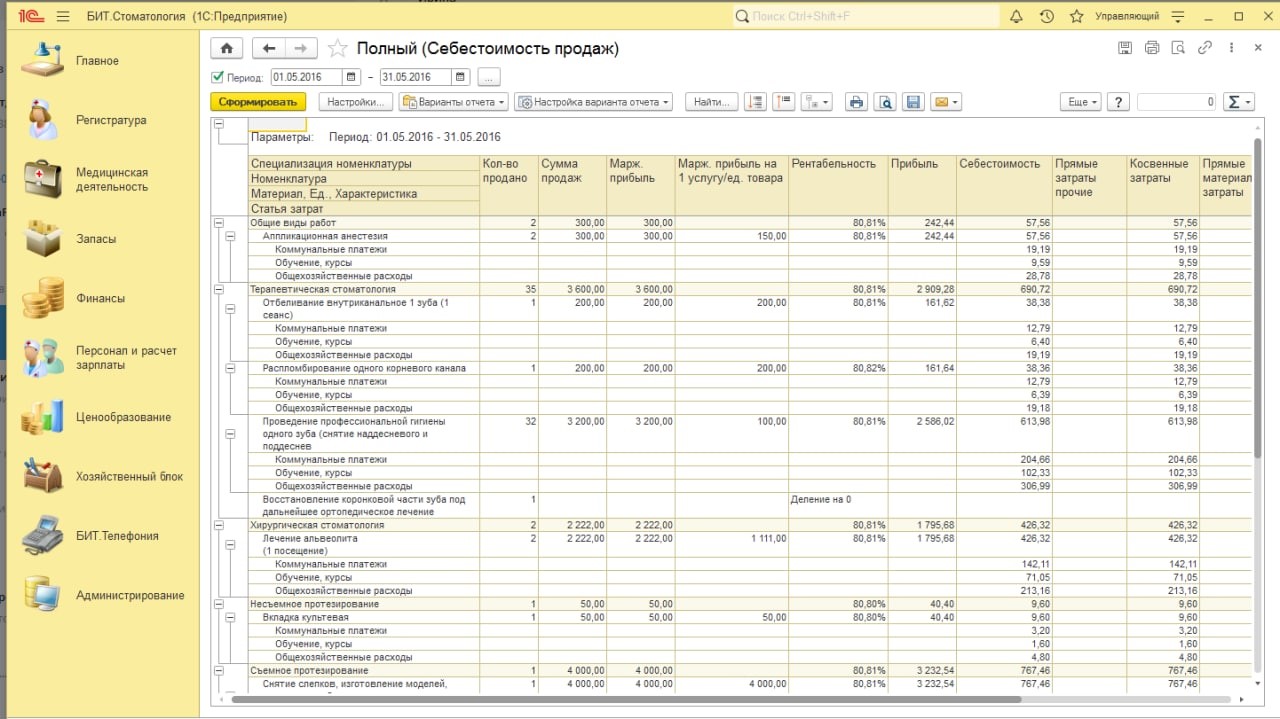Collapse Терапевтическая стоматология group

click(219, 289)
